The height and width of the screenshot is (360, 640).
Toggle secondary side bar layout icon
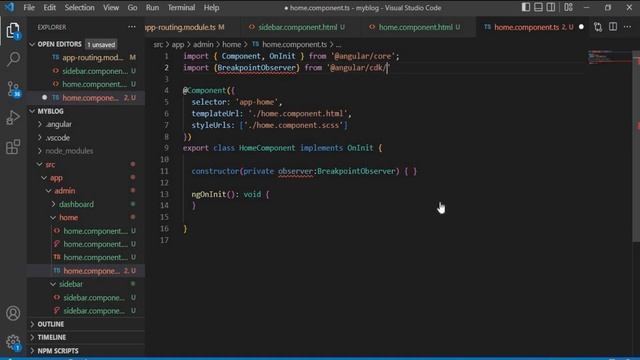(551, 7)
